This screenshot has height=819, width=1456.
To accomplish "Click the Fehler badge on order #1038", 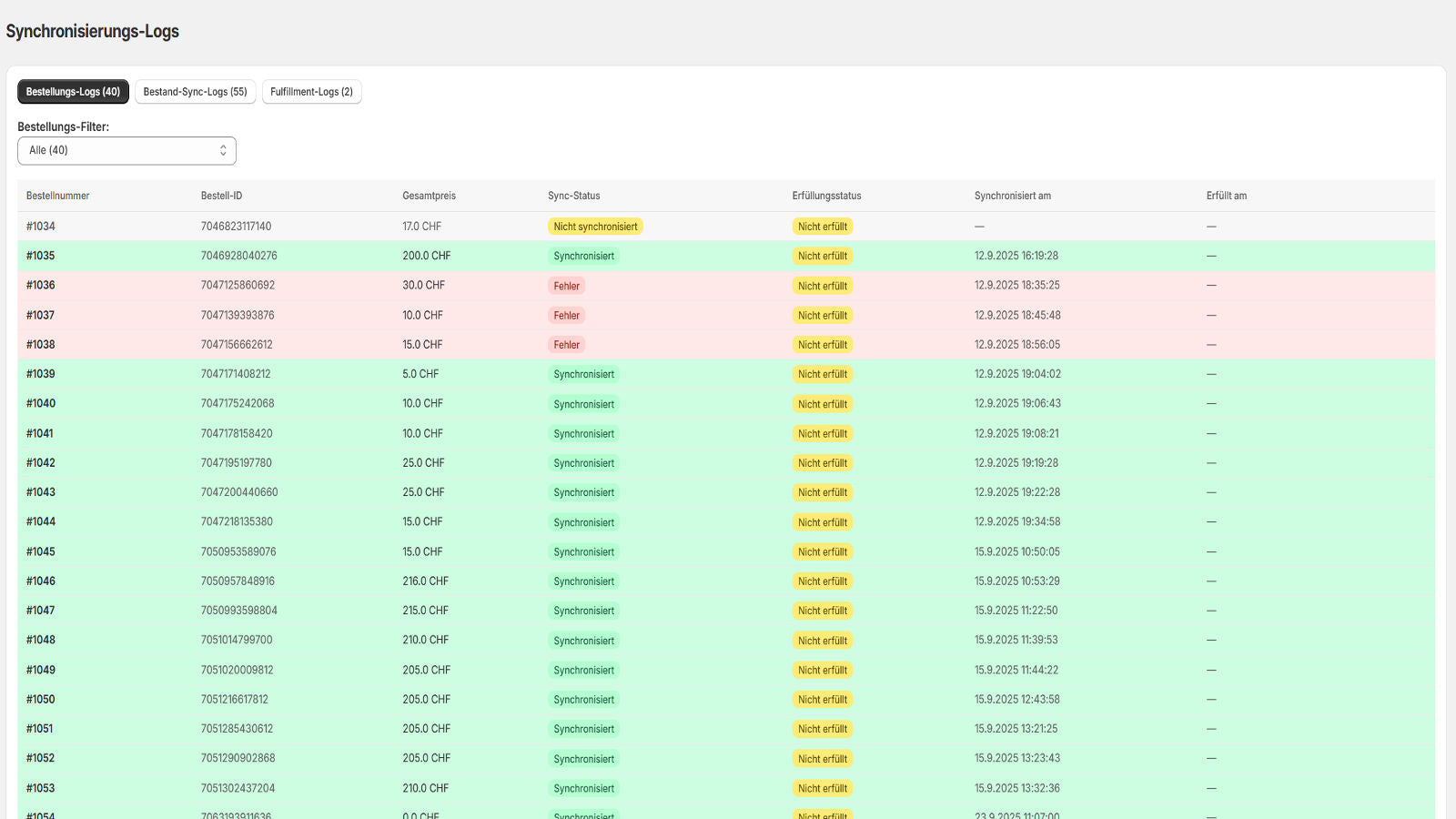I will click(566, 345).
